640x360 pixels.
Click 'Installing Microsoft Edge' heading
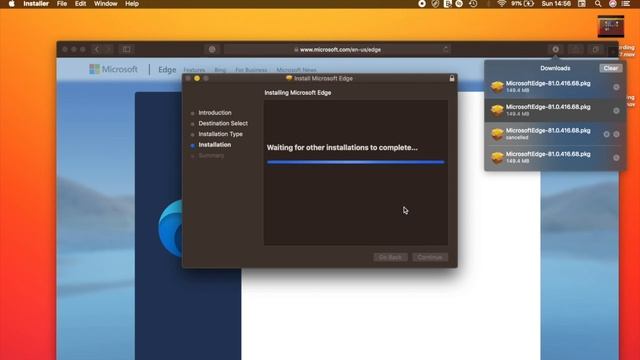298,93
